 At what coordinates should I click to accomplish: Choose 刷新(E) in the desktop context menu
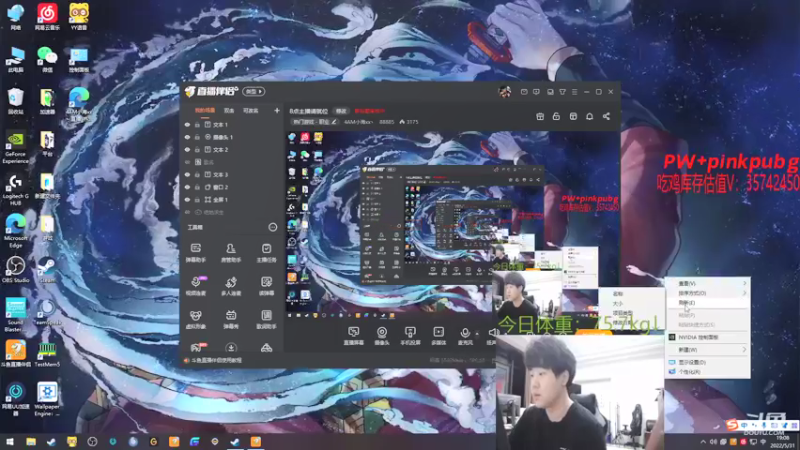708,303
